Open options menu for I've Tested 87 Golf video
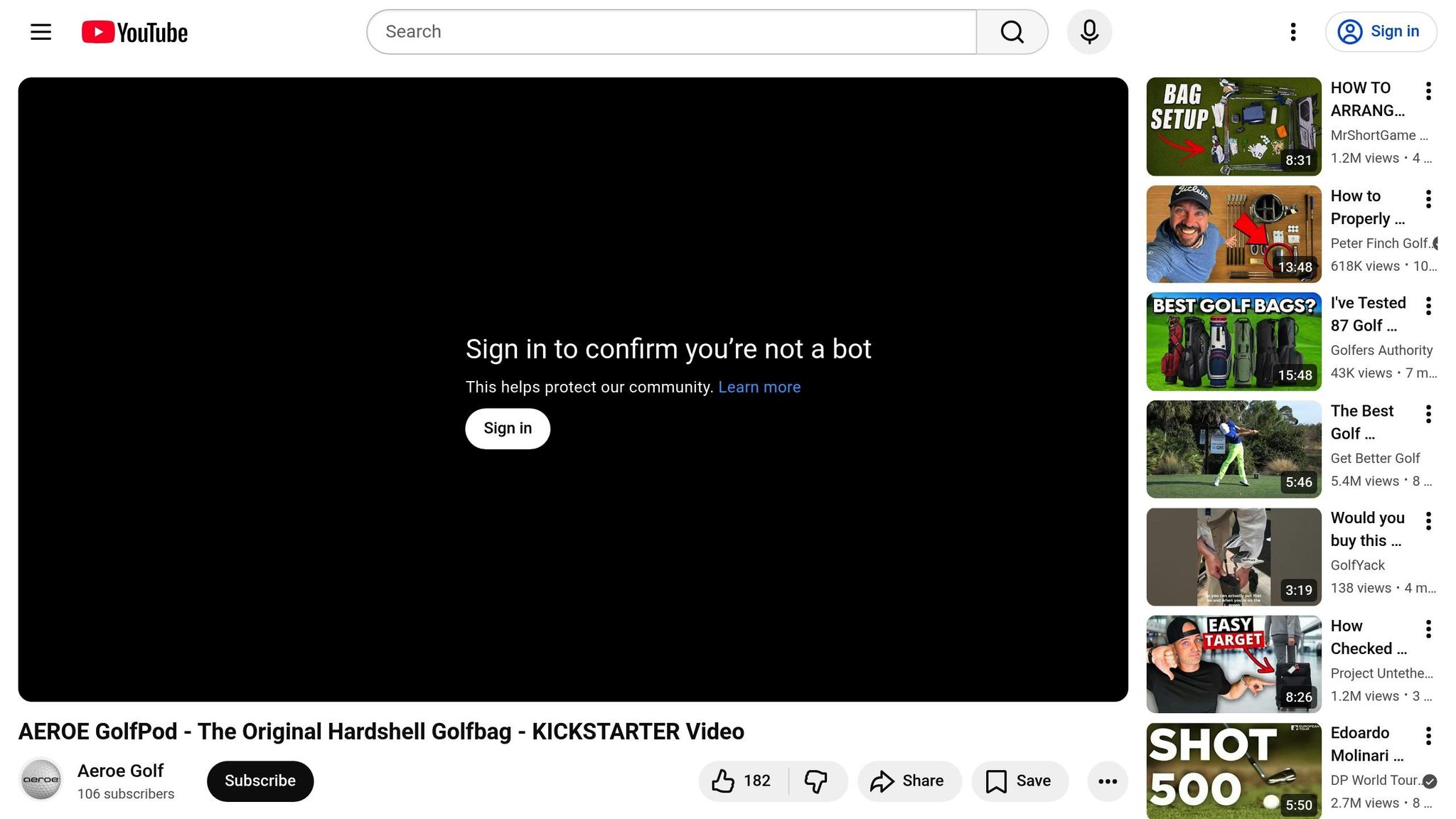Image resolution: width=1456 pixels, height=819 pixels. point(1428,306)
